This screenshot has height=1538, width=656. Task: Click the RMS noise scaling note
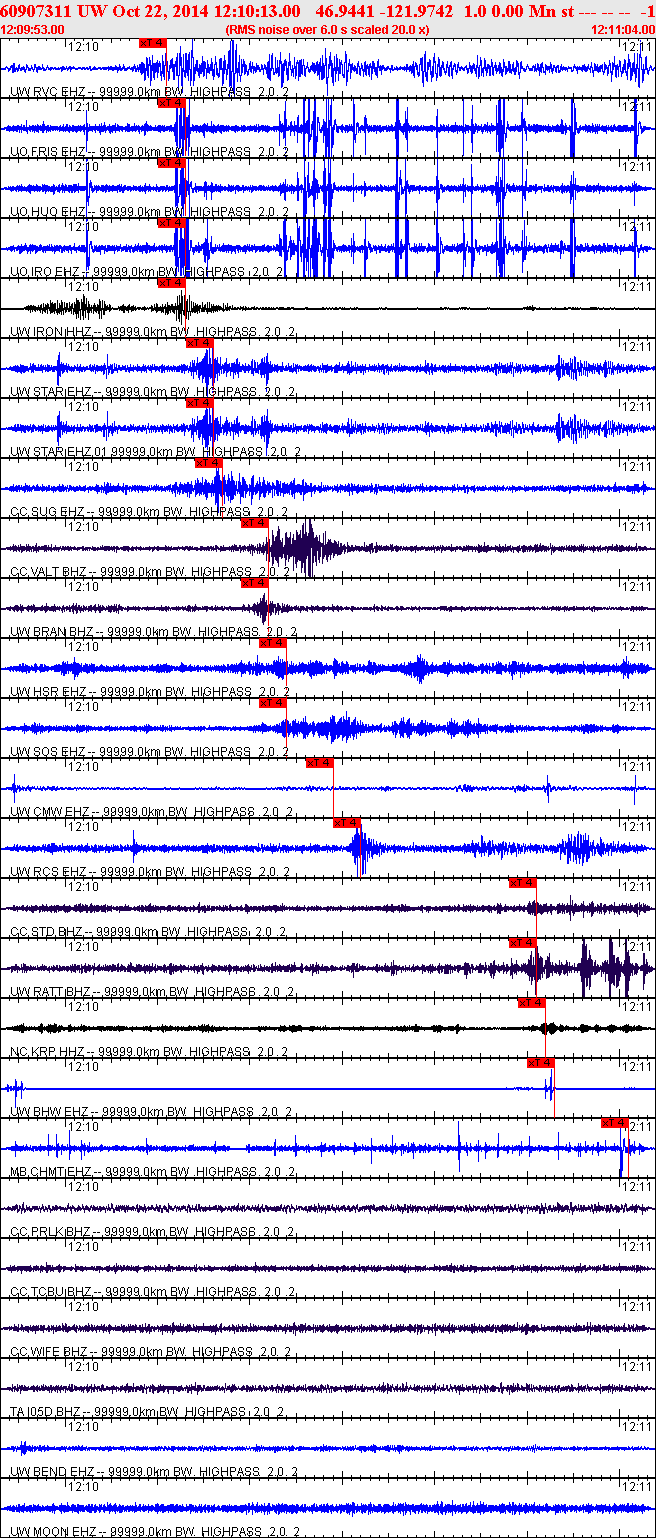click(328, 29)
